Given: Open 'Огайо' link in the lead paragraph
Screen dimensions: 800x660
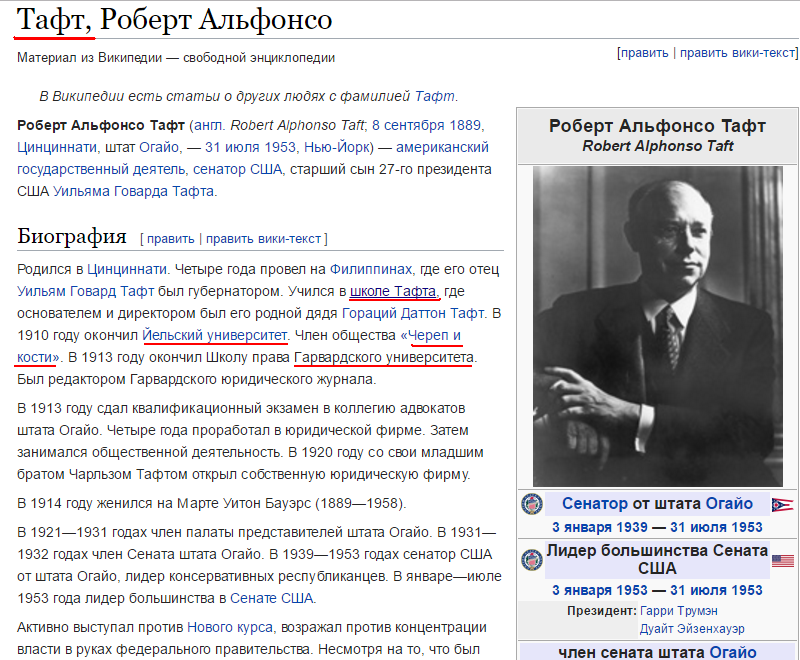Looking at the screenshot, I should (x=159, y=147).
